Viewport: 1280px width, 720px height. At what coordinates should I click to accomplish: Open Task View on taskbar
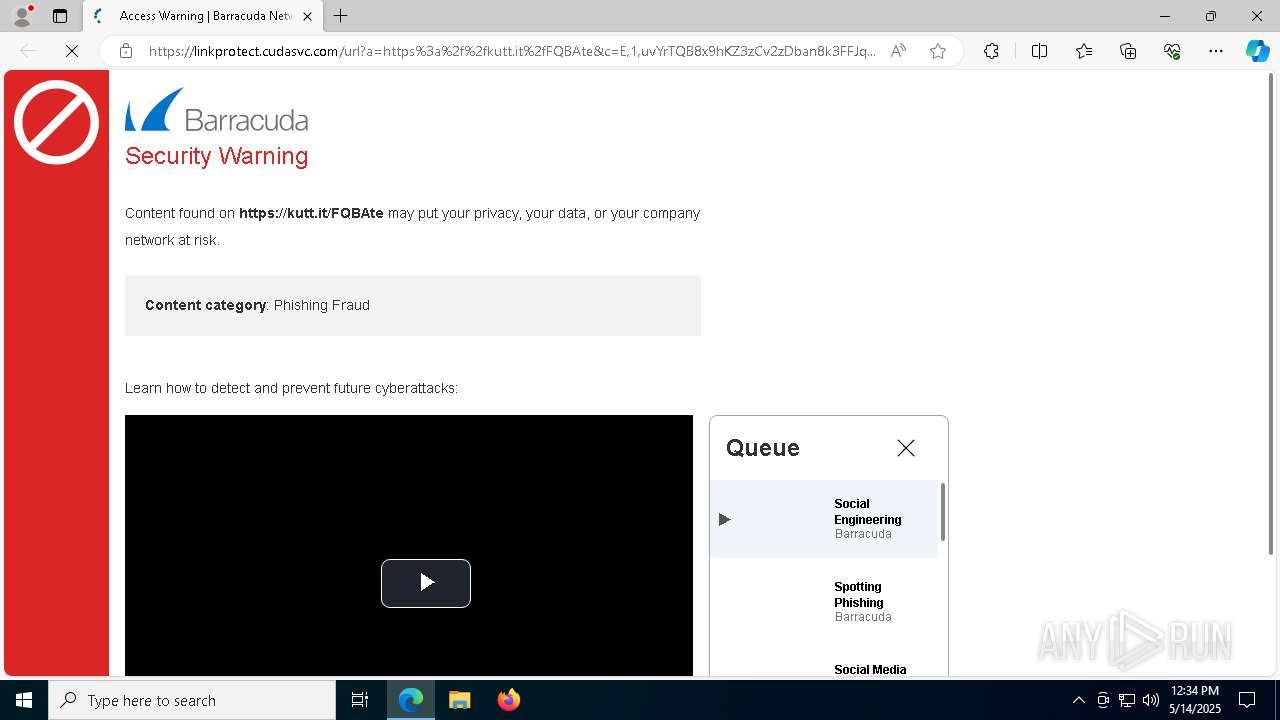tap(360, 700)
